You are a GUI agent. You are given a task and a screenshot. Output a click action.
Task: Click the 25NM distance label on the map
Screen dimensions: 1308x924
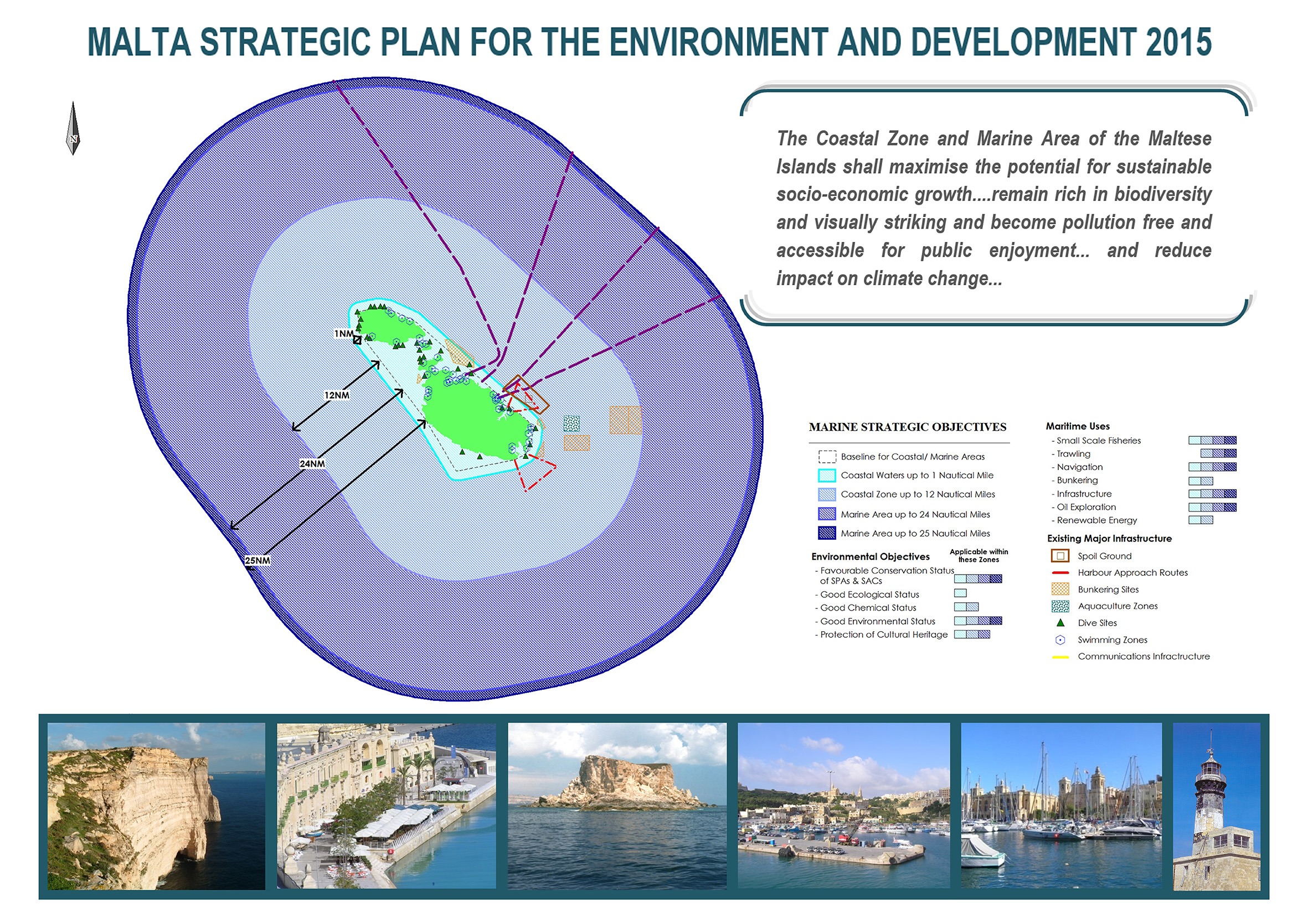tap(258, 561)
